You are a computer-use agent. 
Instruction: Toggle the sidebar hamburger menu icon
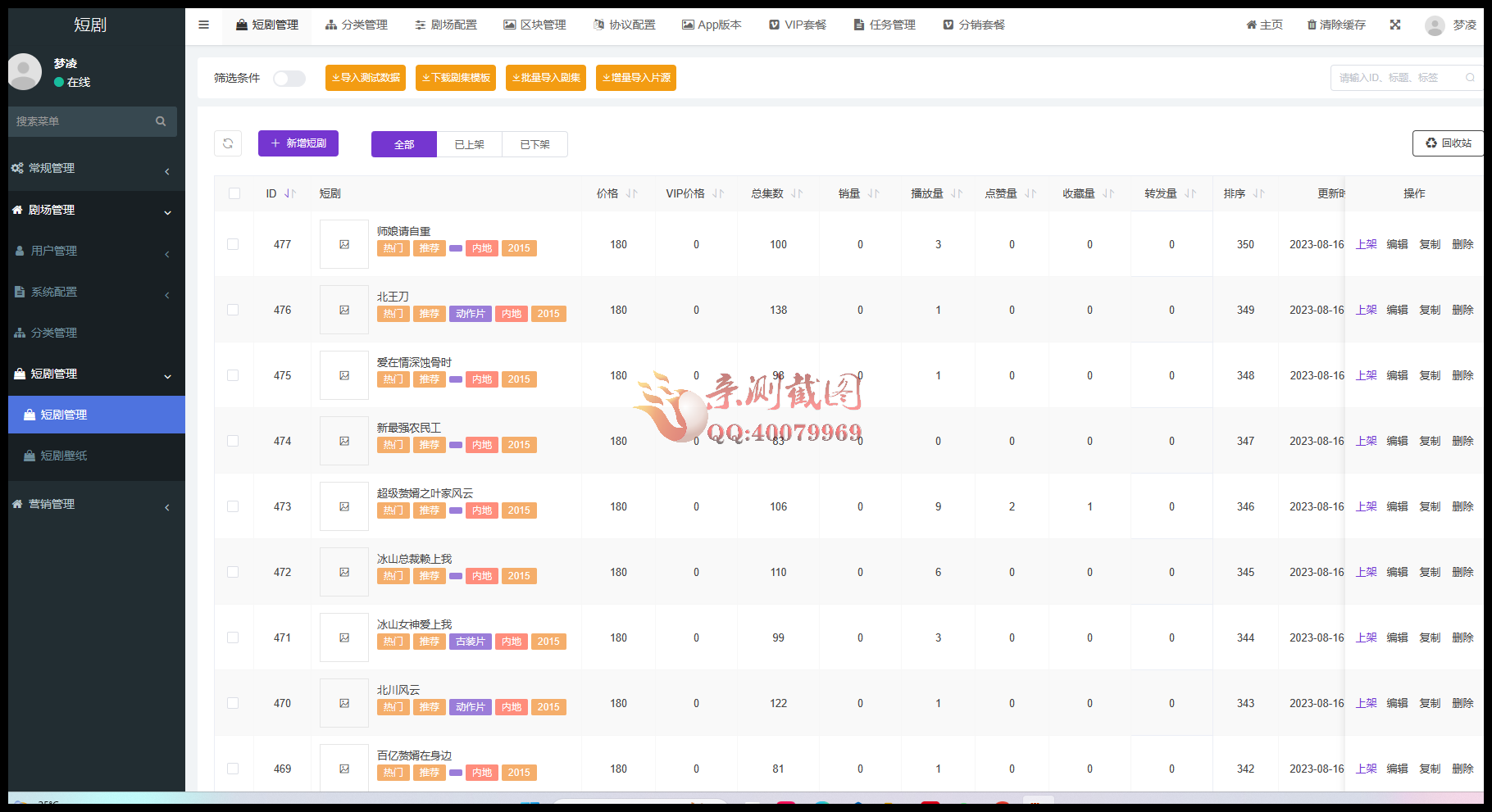tap(203, 25)
